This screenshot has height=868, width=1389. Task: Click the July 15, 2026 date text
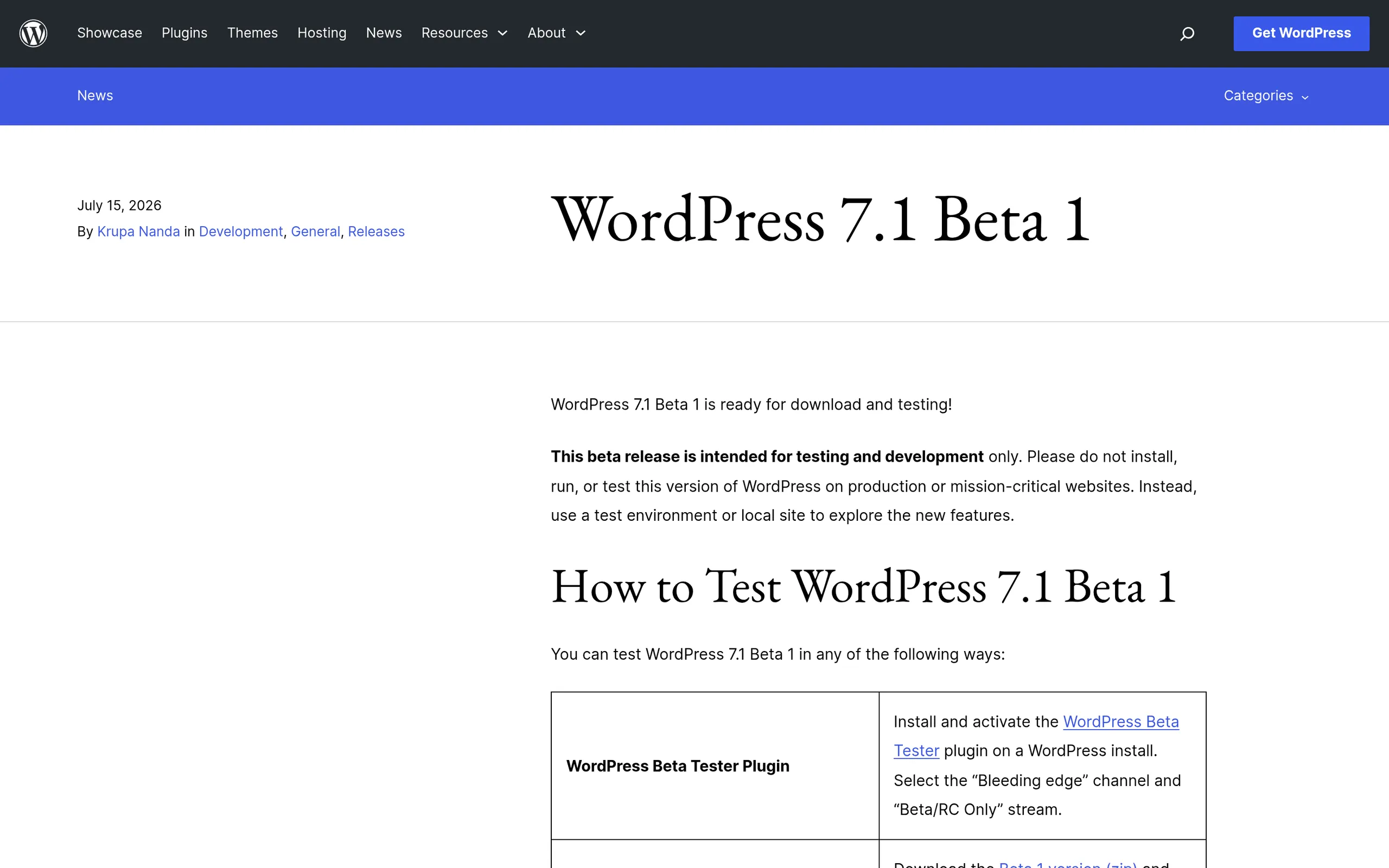point(119,206)
